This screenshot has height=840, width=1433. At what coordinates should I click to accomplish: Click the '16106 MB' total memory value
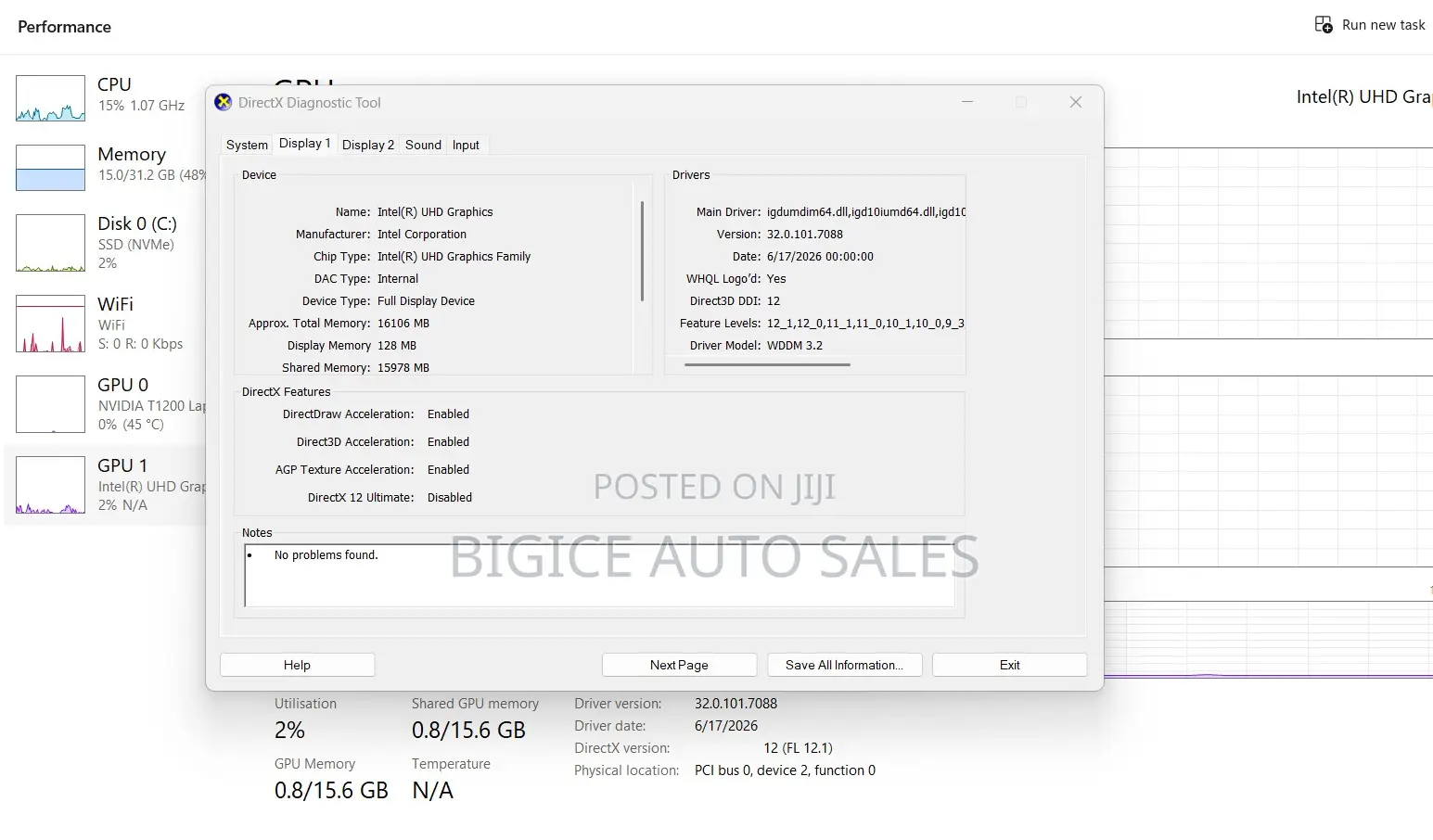(x=403, y=323)
